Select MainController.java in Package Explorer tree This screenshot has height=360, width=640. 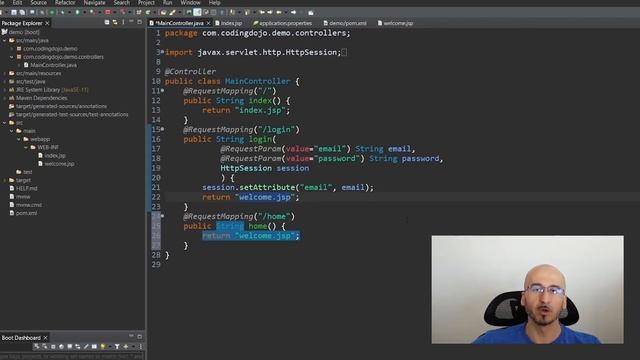53,65
